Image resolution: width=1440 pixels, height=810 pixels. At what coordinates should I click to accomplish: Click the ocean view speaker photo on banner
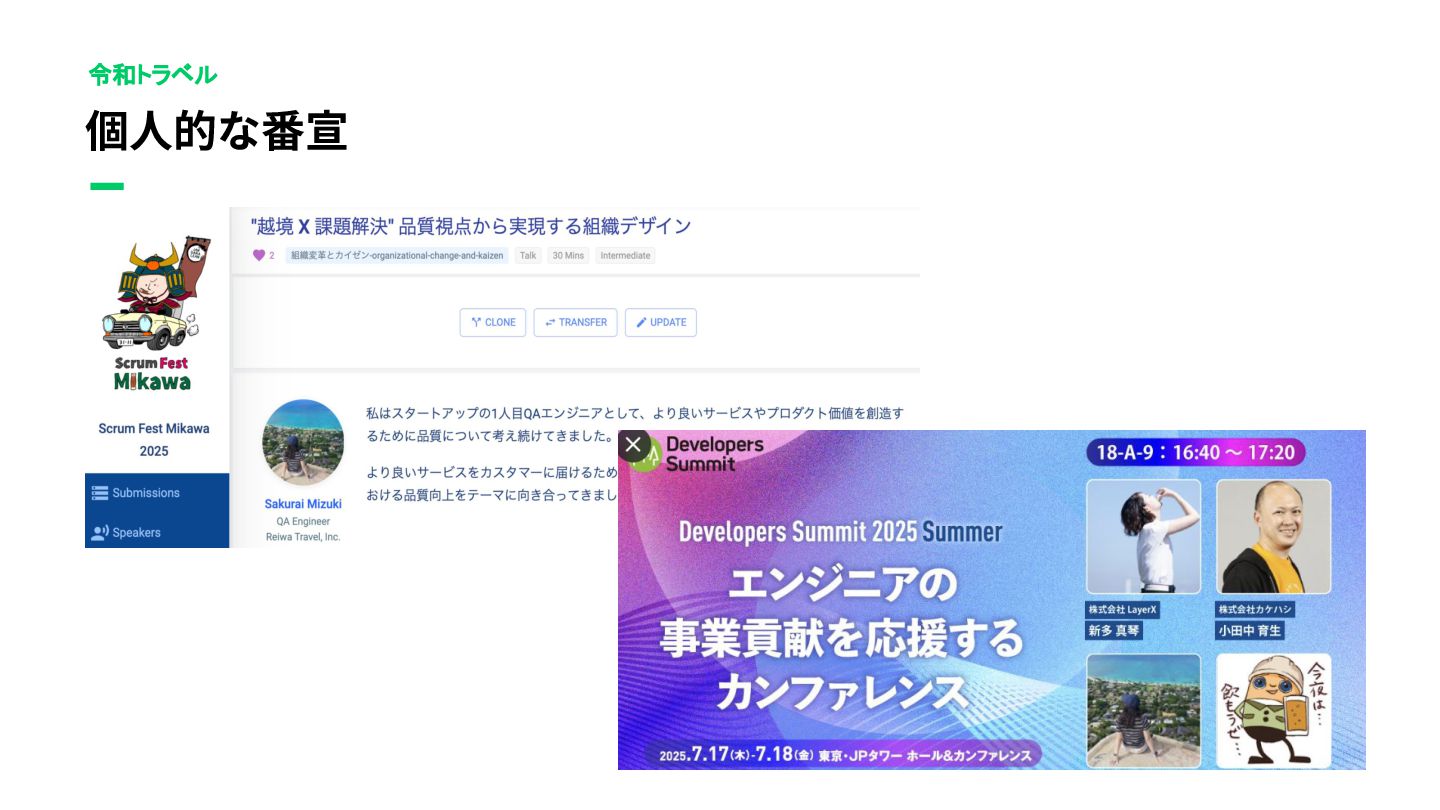(x=1144, y=711)
